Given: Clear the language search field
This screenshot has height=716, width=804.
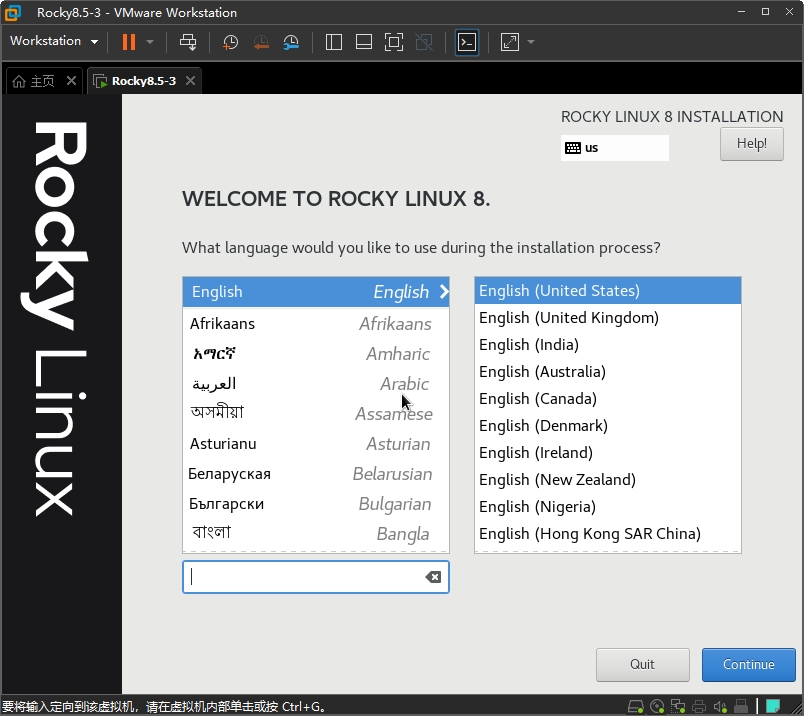Looking at the screenshot, I should (433, 577).
